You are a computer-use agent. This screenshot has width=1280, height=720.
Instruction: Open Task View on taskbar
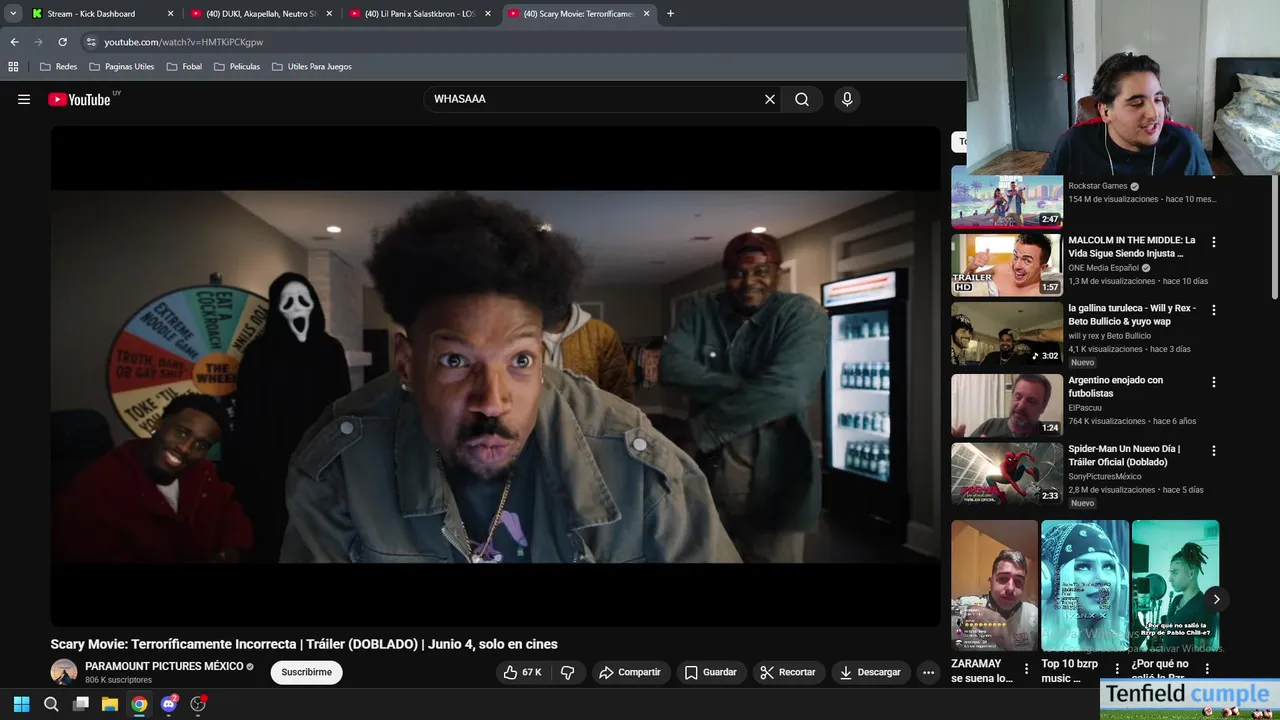click(x=81, y=704)
